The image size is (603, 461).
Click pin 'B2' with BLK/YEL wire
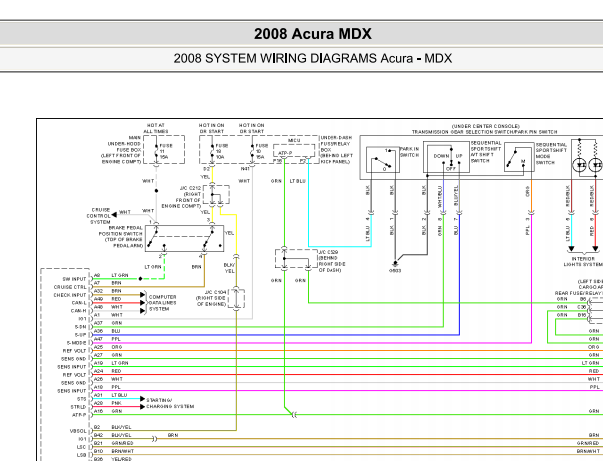coord(97,427)
